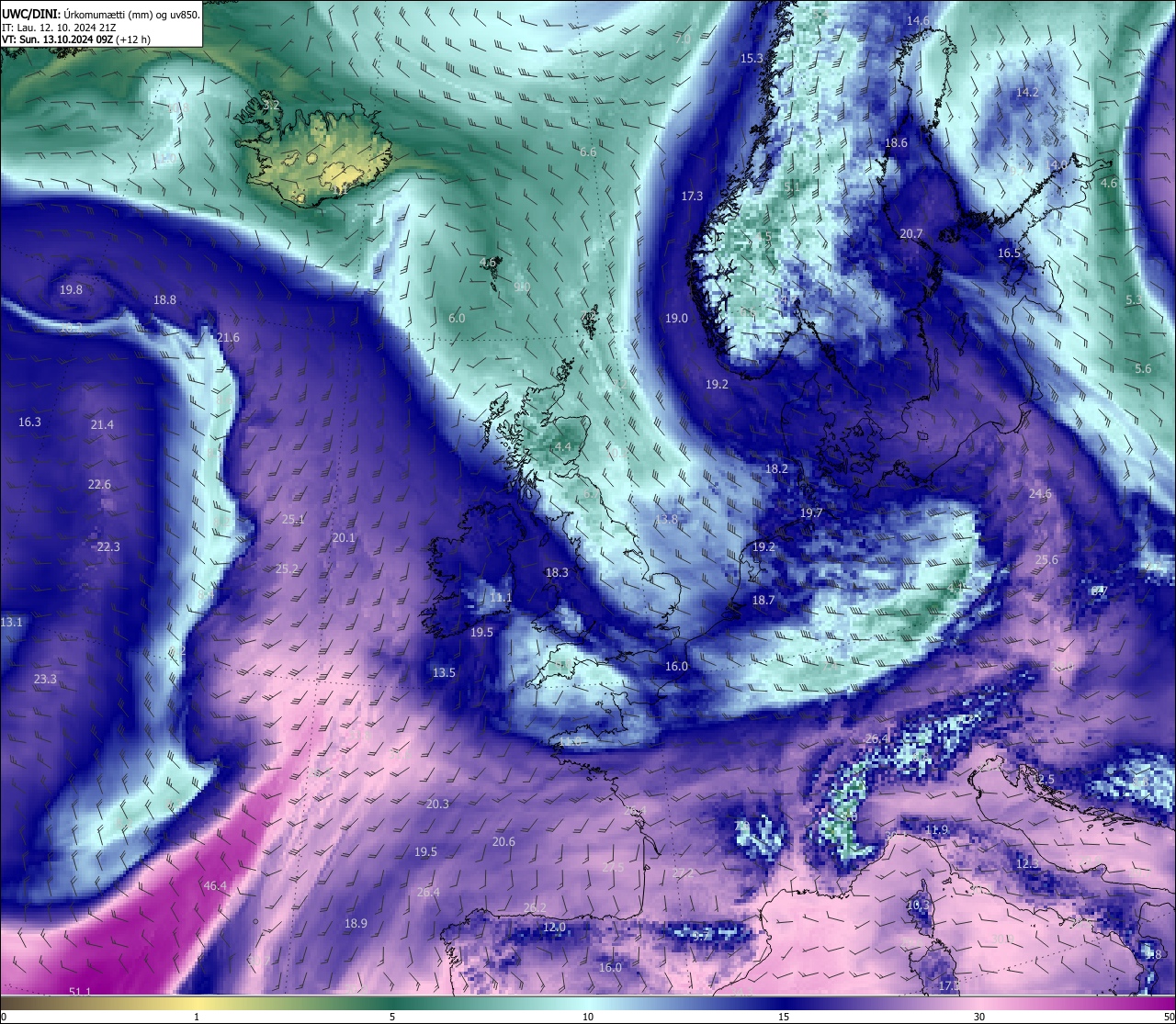Click the 21.6 value on the map
This screenshot has width=1176, height=1024.
coord(228,338)
